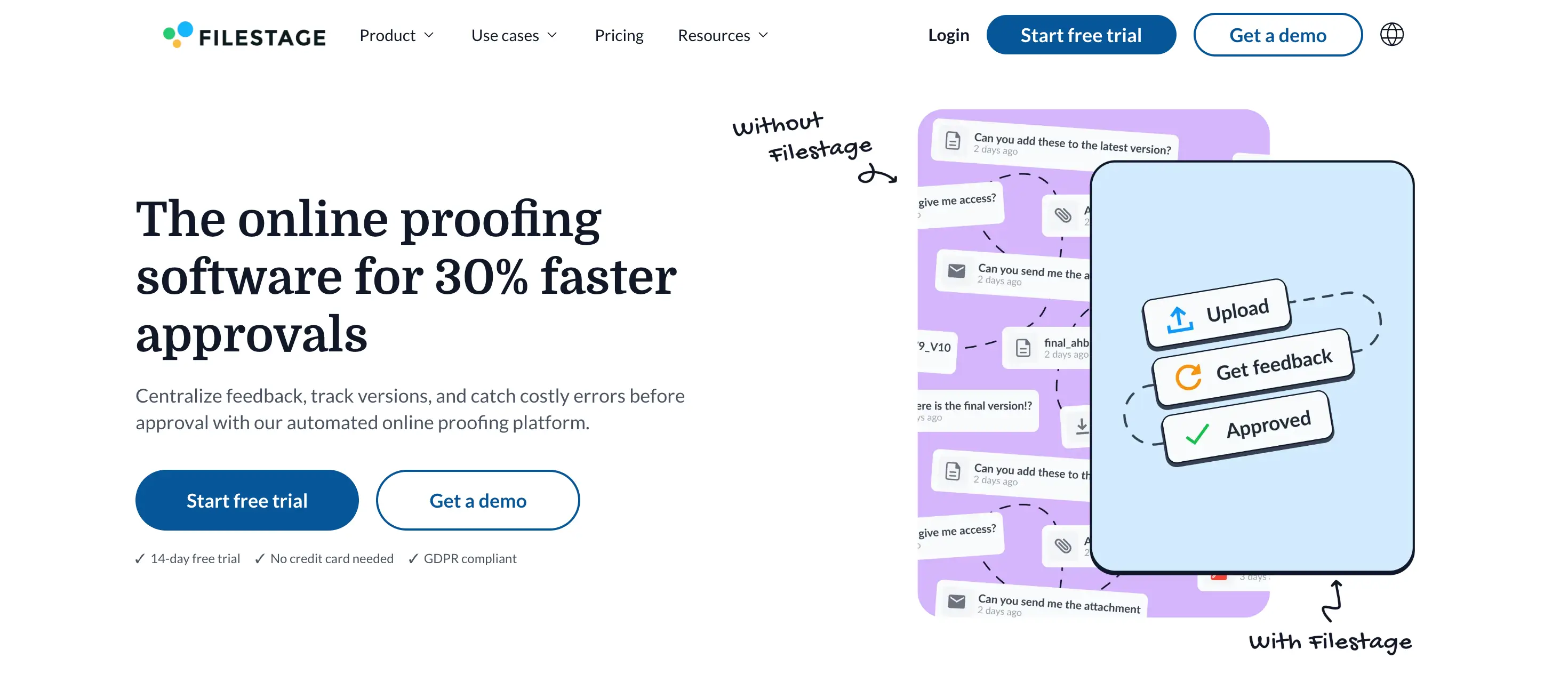Click the header Start free trial button

[x=1081, y=35]
